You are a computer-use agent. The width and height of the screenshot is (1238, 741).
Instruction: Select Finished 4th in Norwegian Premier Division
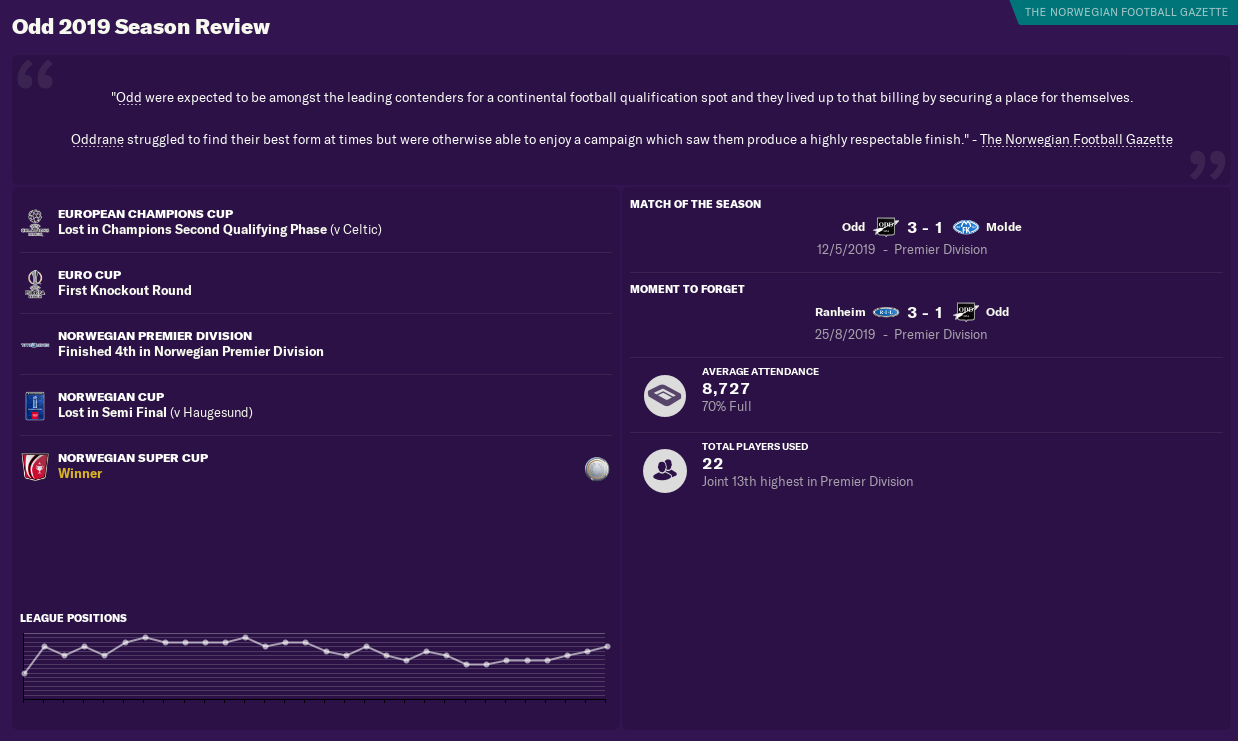[x=191, y=351]
